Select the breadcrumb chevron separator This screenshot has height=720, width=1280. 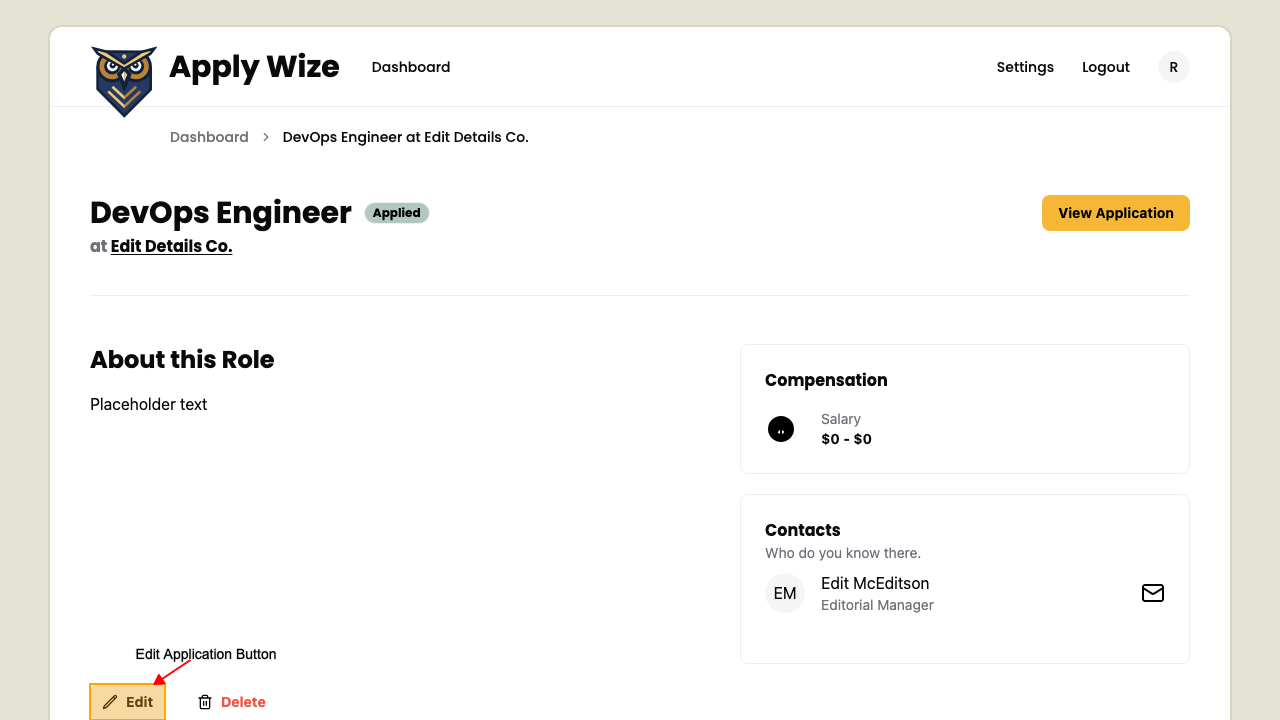click(x=265, y=137)
